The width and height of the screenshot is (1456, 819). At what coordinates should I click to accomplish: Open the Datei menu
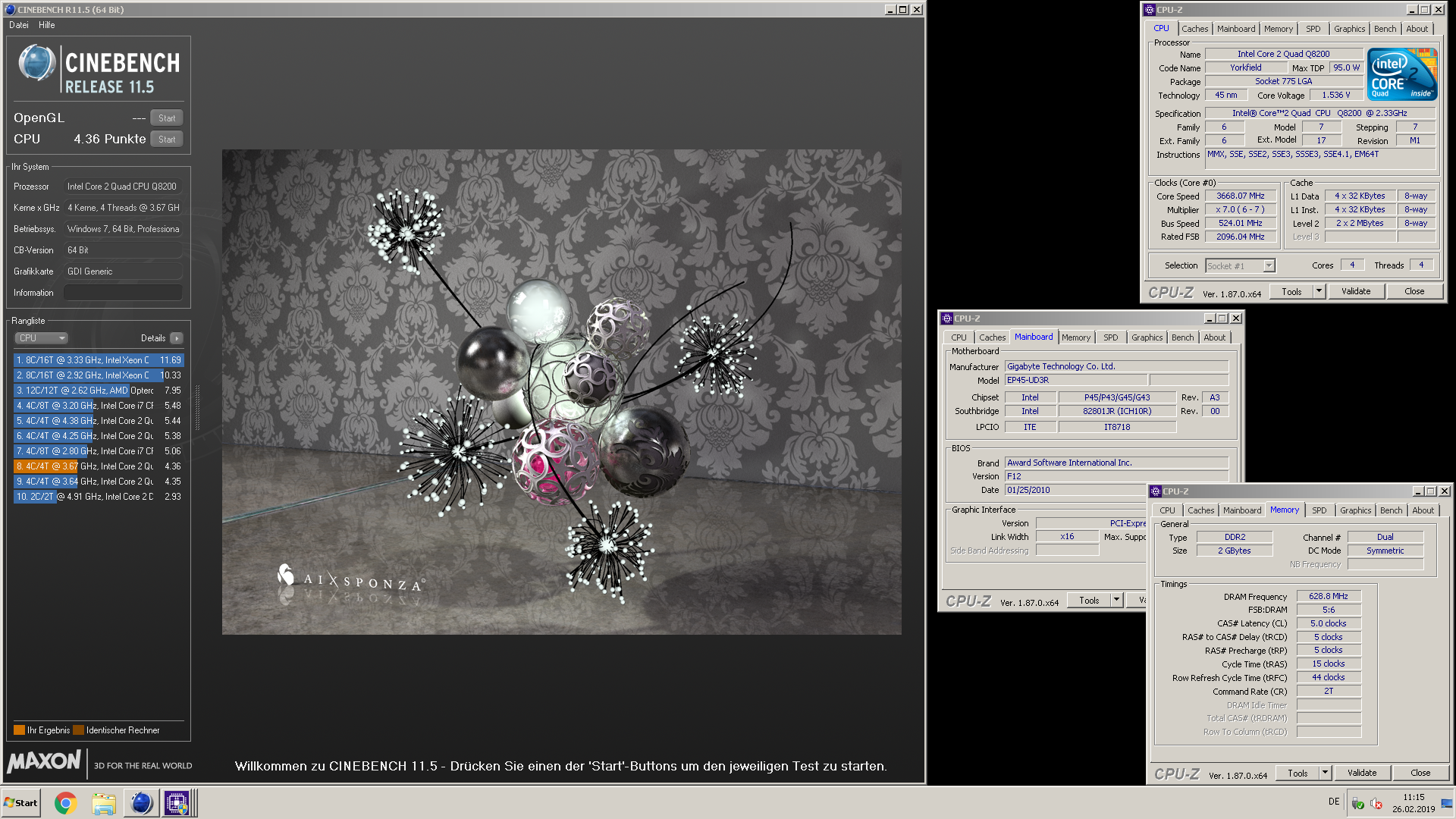coord(19,25)
